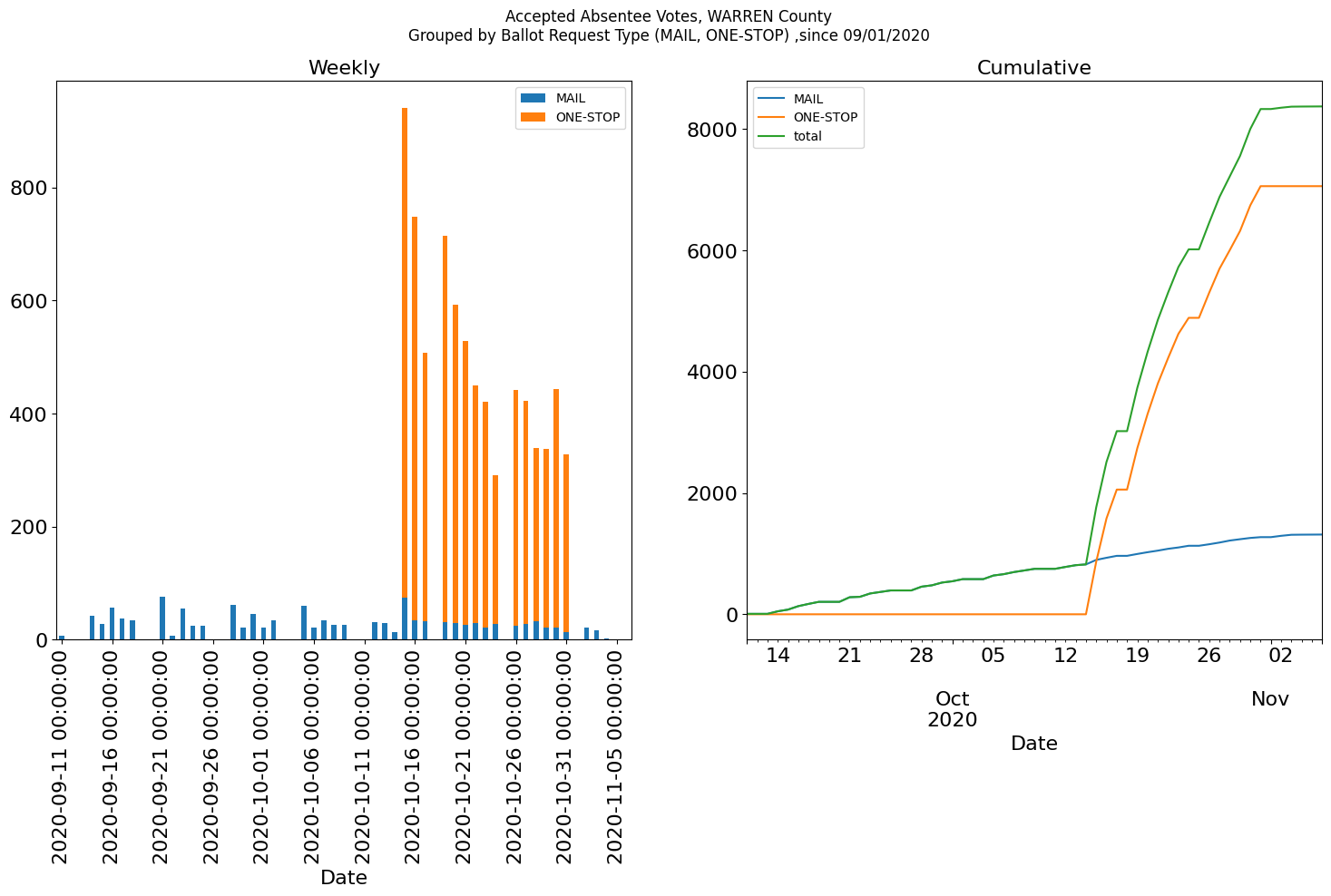Click the '2020-10-11 00:00:00' date label
Screen dimensions: 1331x896
pyautogui.click(x=365, y=756)
